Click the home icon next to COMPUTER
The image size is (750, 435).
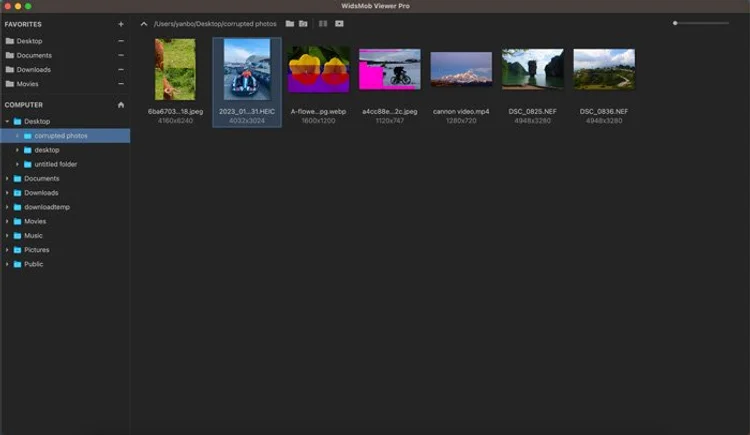click(121, 105)
